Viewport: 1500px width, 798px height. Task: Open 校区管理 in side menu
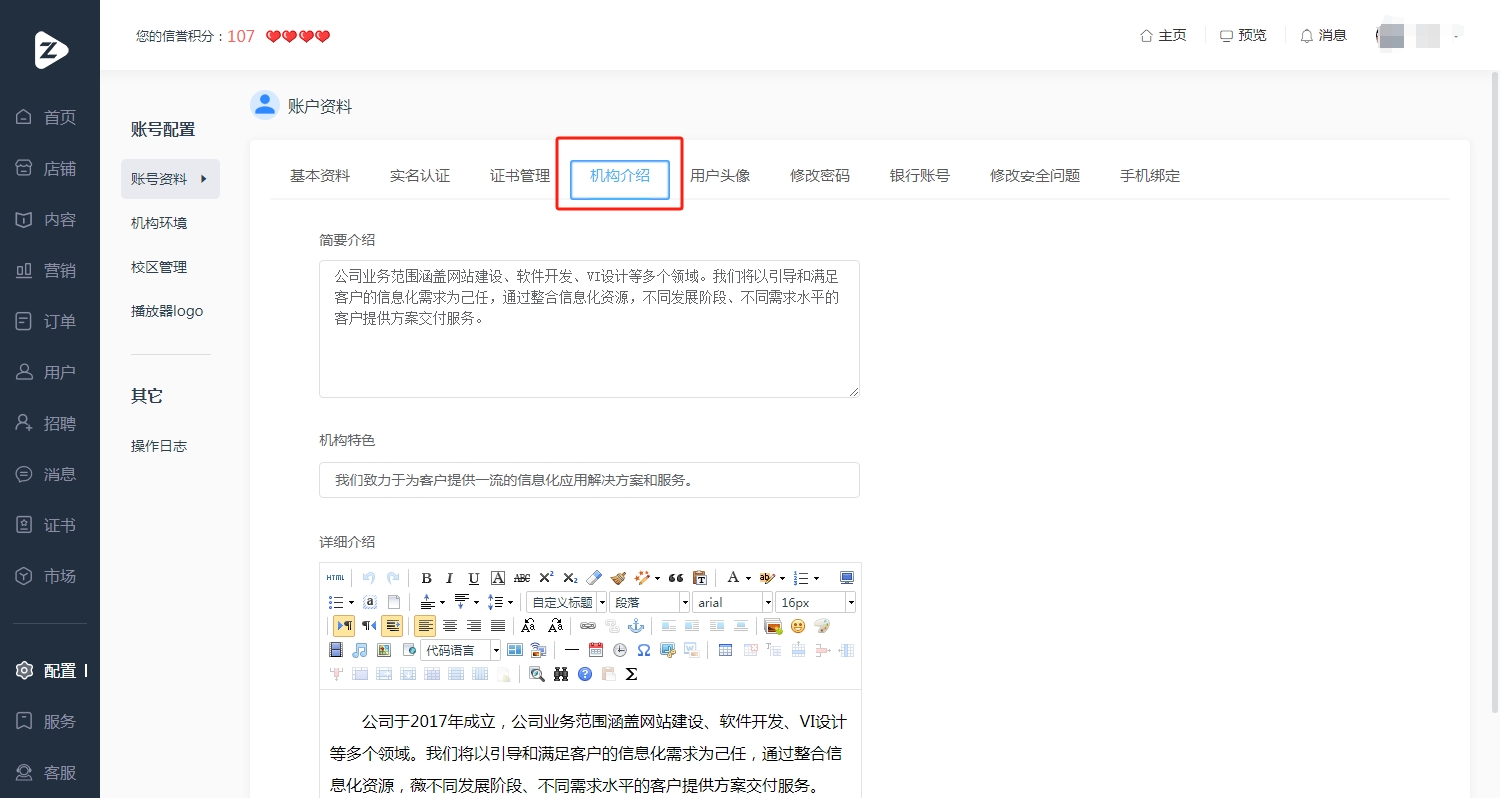point(159,267)
